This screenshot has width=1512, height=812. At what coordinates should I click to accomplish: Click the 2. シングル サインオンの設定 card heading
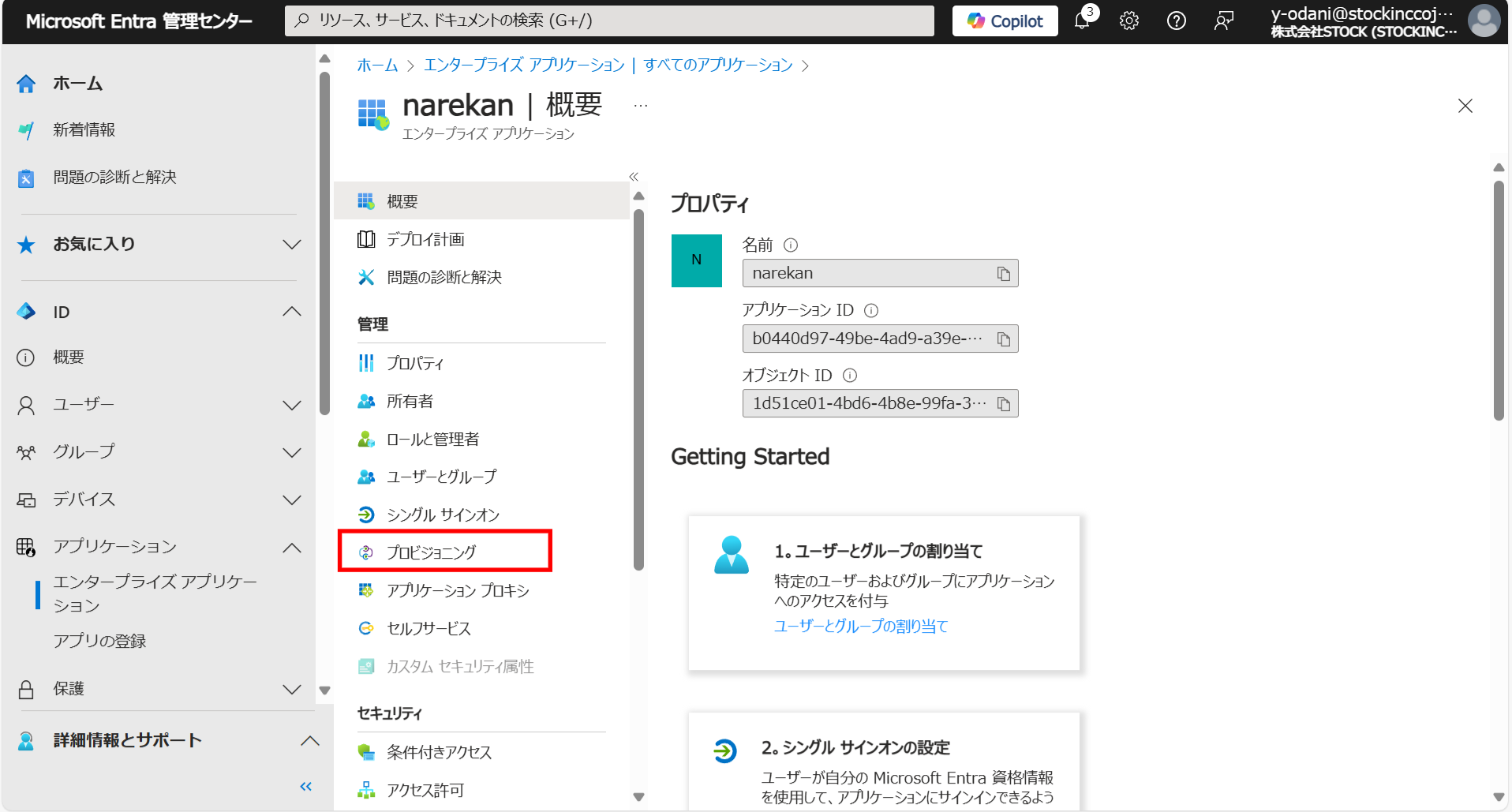pyautogui.click(x=855, y=747)
